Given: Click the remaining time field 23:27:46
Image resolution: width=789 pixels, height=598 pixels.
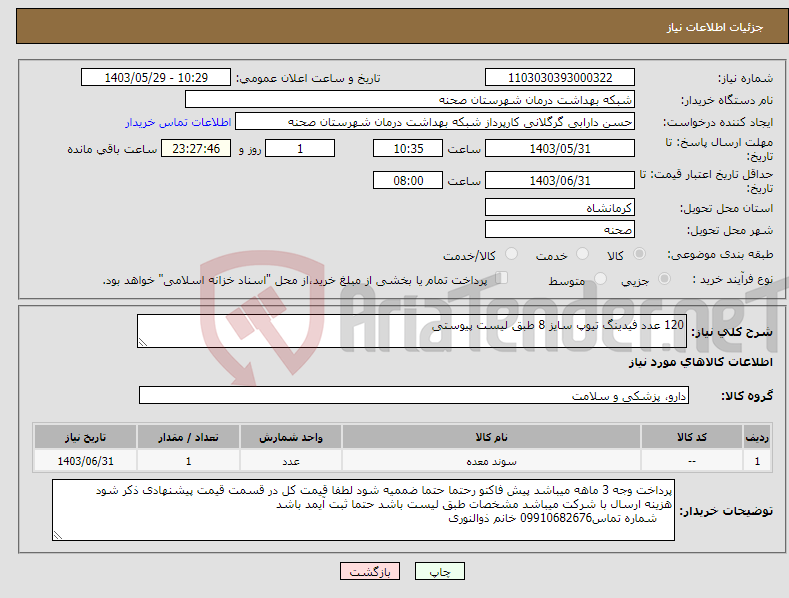Looking at the screenshot, I should tap(196, 148).
